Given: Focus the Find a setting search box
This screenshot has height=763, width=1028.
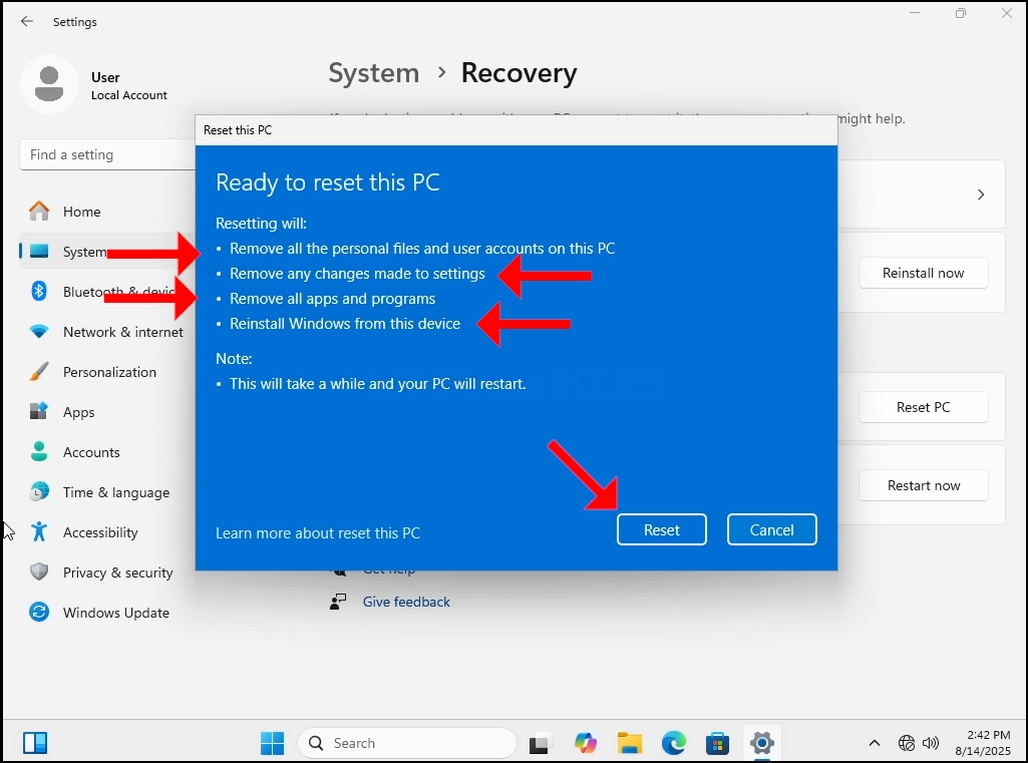Looking at the screenshot, I should click(108, 155).
